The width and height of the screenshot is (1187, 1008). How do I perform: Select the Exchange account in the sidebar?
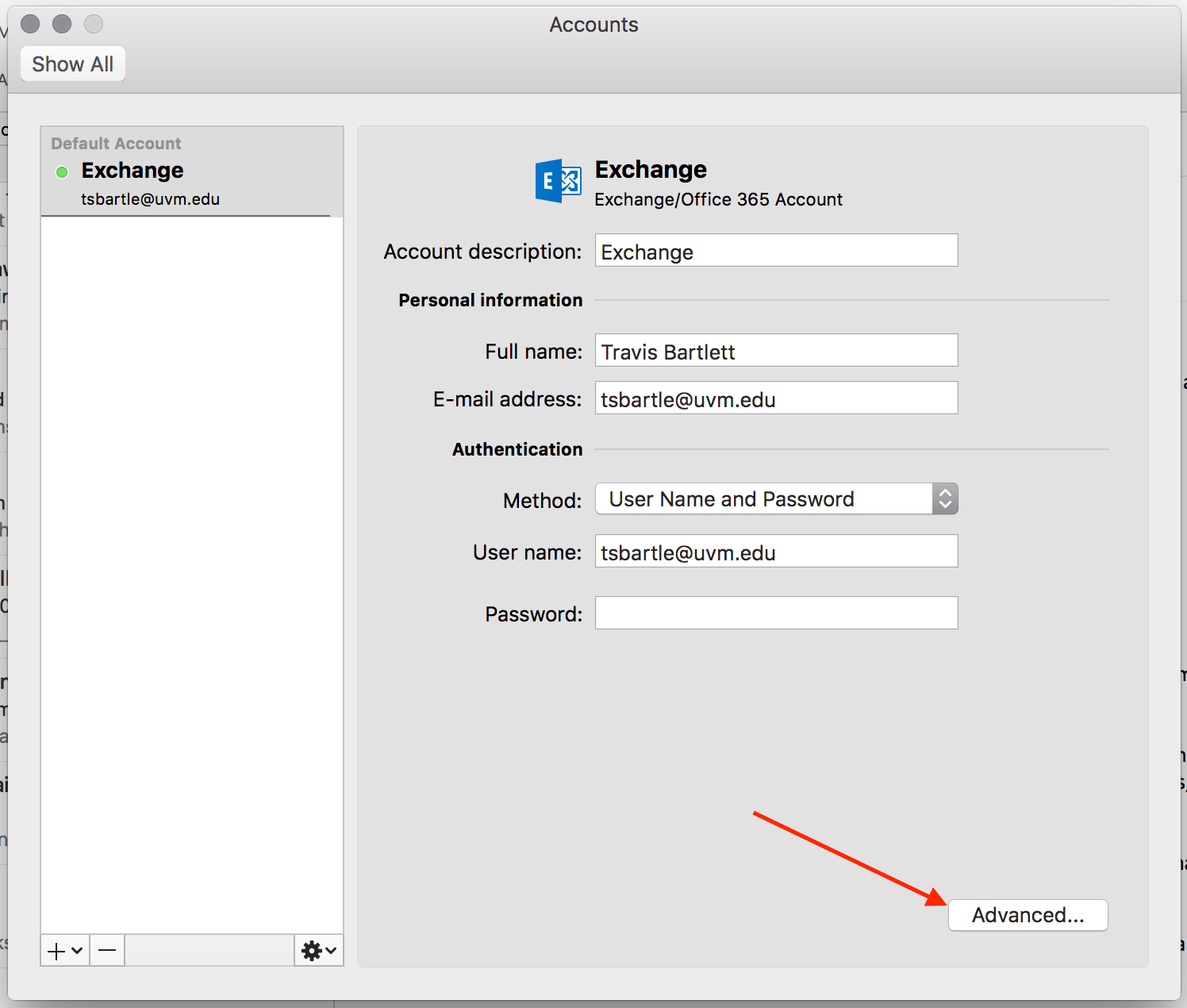[x=133, y=170]
